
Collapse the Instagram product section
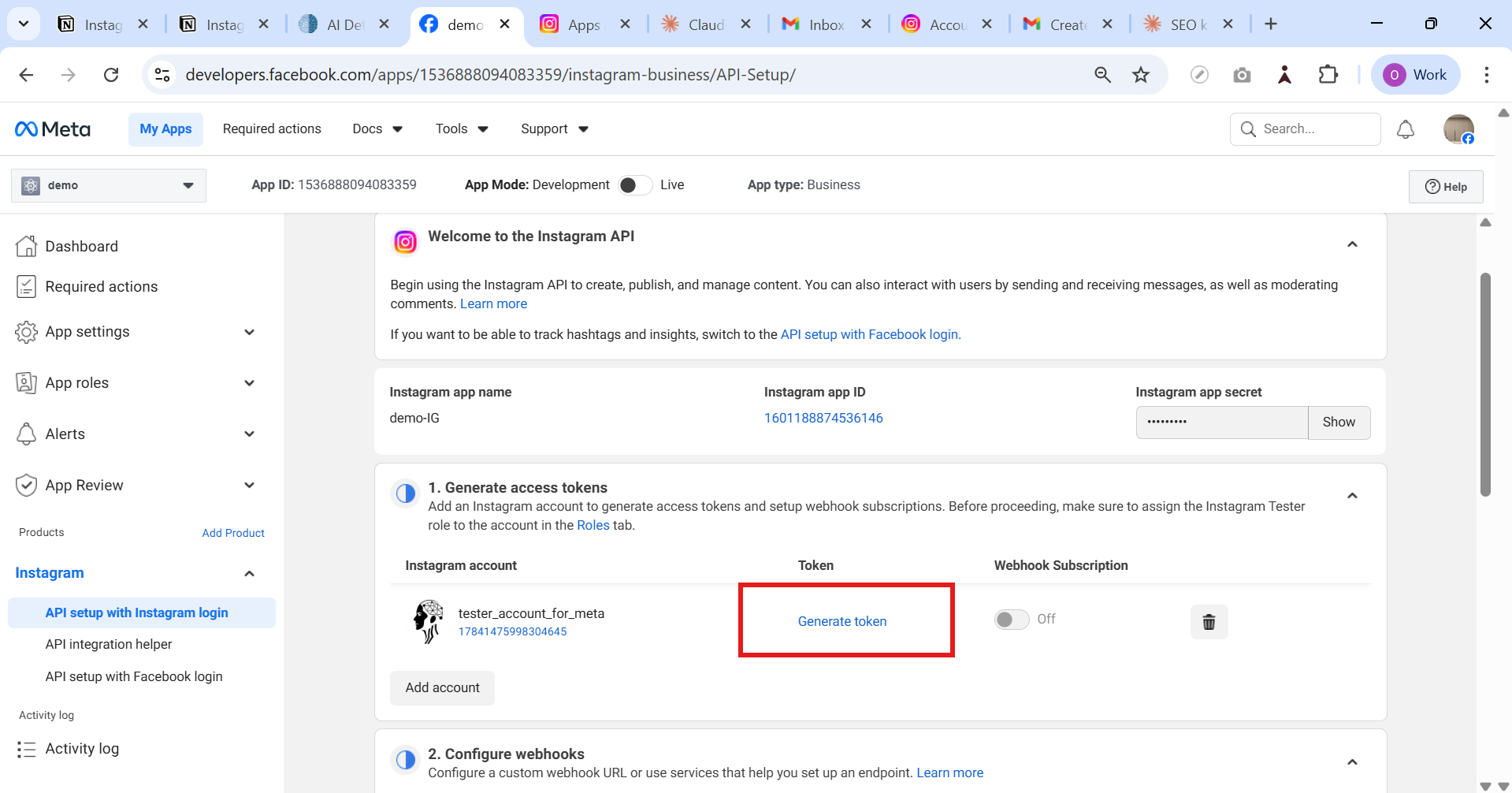(249, 574)
